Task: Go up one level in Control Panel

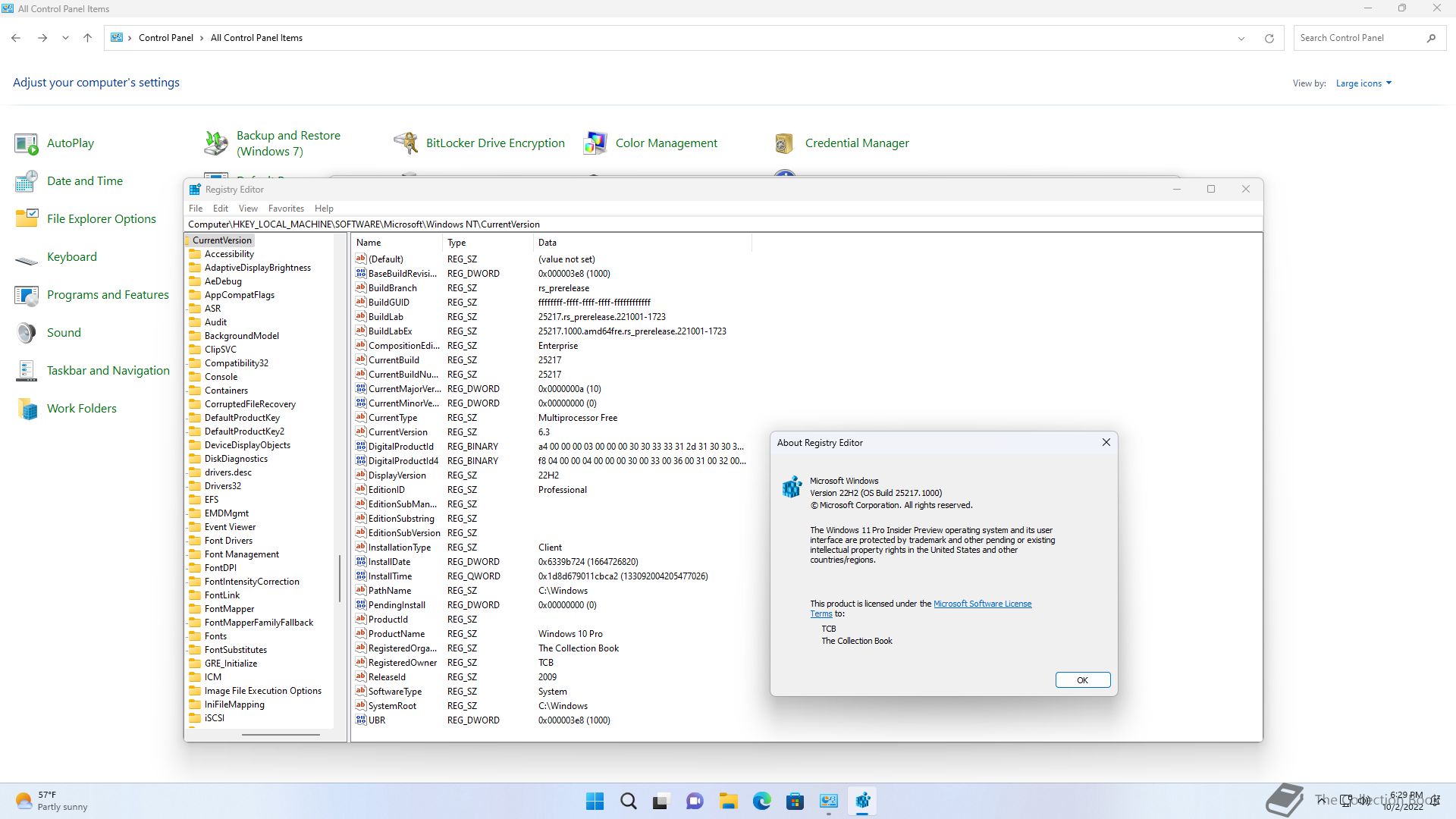Action: (x=87, y=38)
